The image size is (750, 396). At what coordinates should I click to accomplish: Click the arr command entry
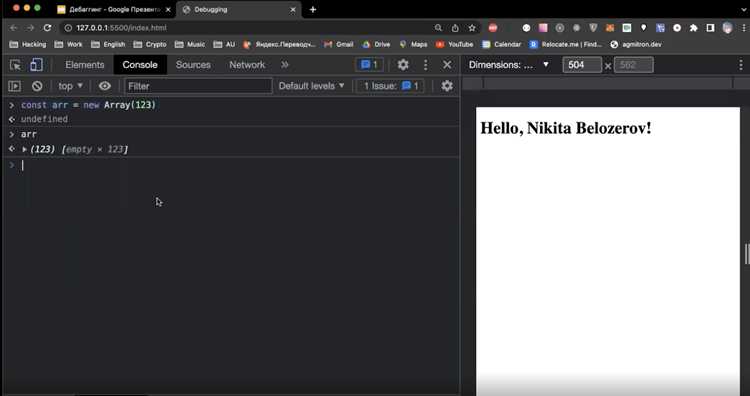point(29,134)
